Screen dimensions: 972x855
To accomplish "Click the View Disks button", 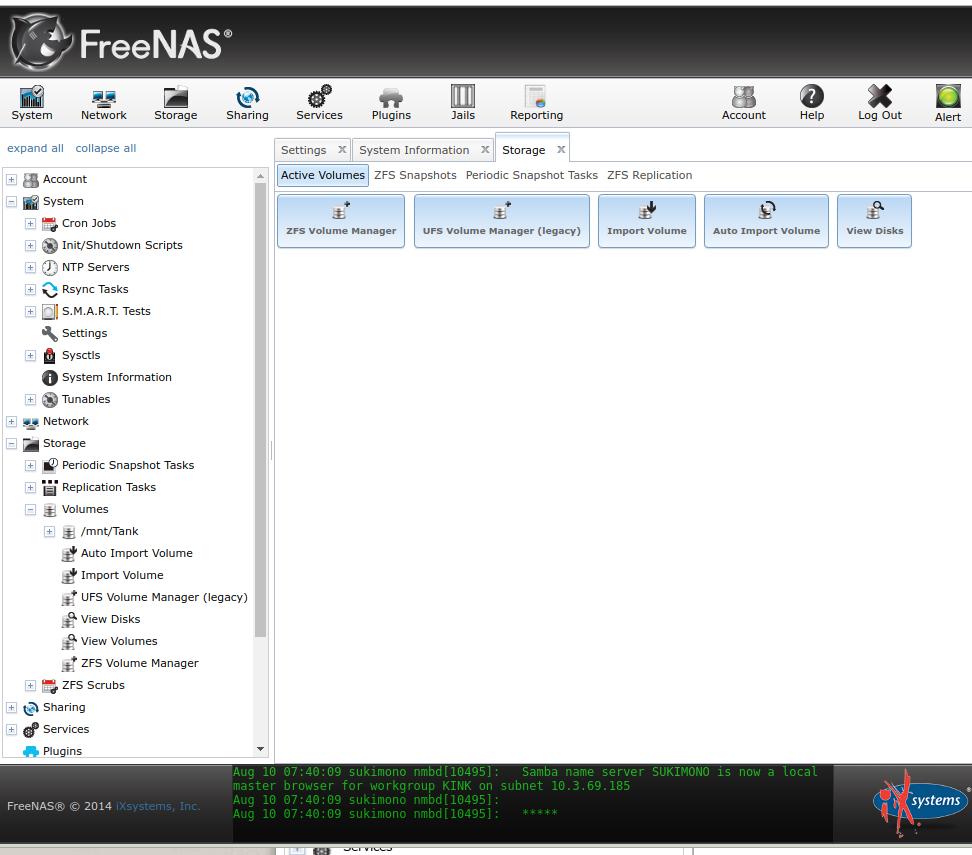I will coord(874,221).
